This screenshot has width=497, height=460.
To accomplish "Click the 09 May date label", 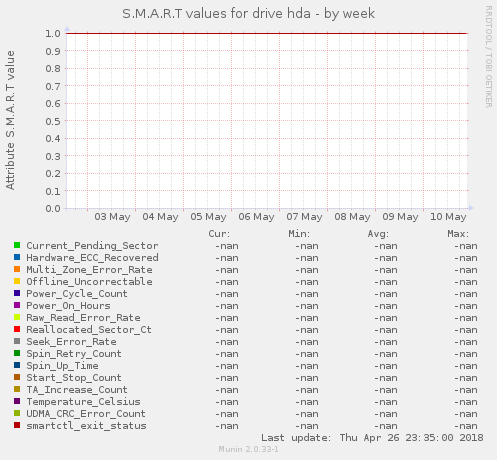I will 400,217.
